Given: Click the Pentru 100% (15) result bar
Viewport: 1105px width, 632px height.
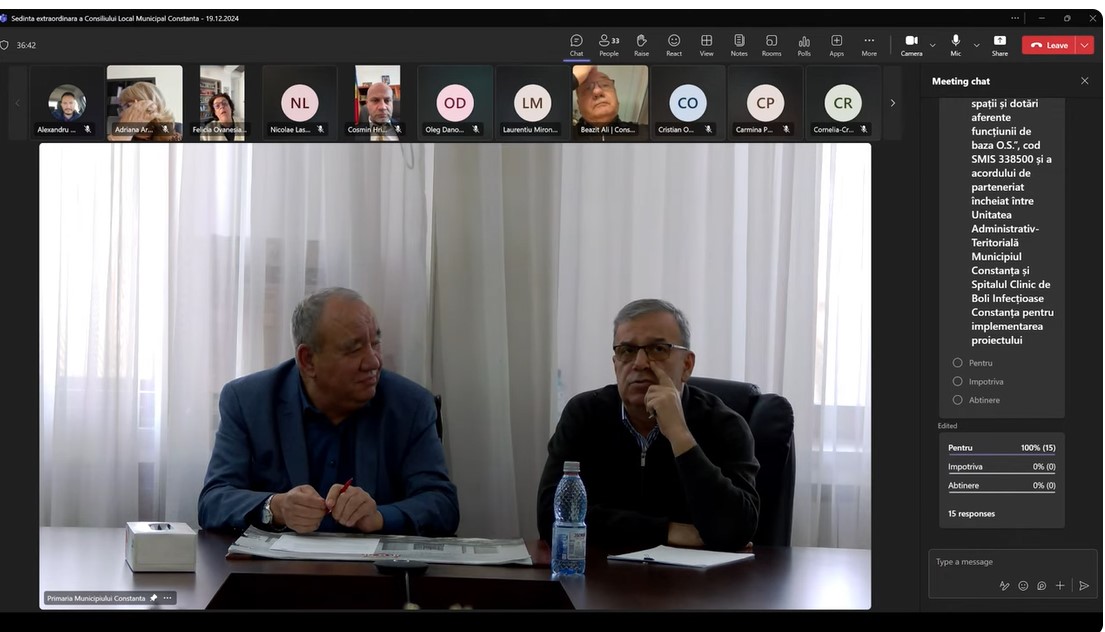Looking at the screenshot, I should (1001, 448).
